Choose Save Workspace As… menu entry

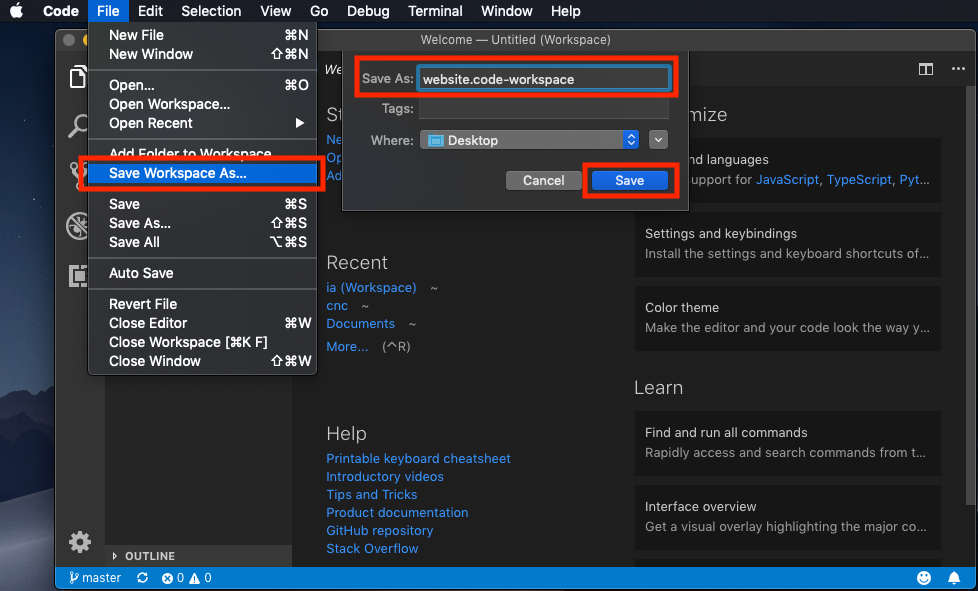point(203,173)
